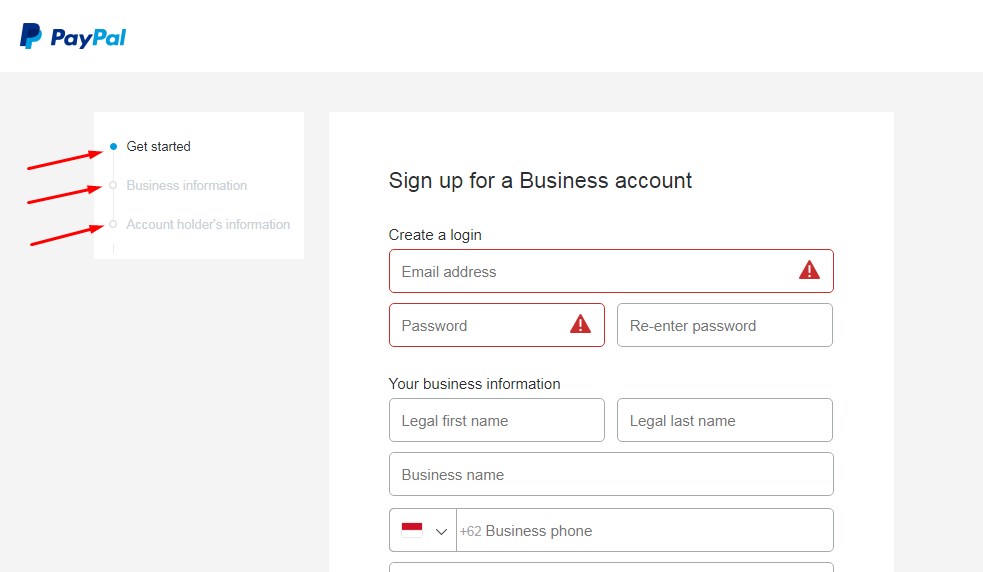
Task: Focus the Business phone field
Action: tap(644, 531)
